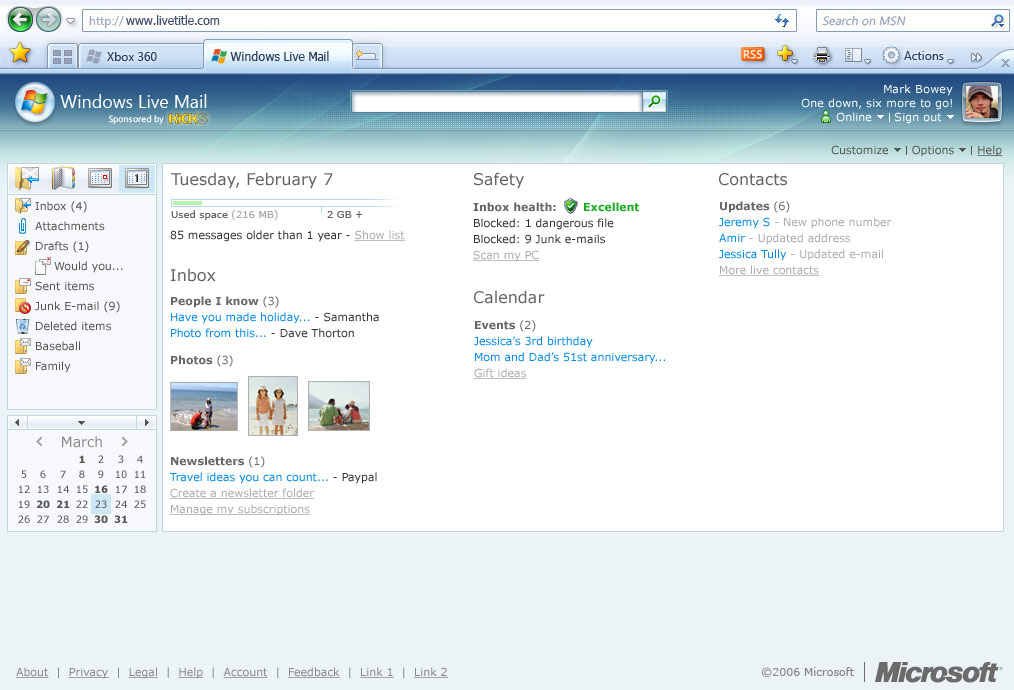
Task: Open the quick tabs grid view
Action: [62, 57]
